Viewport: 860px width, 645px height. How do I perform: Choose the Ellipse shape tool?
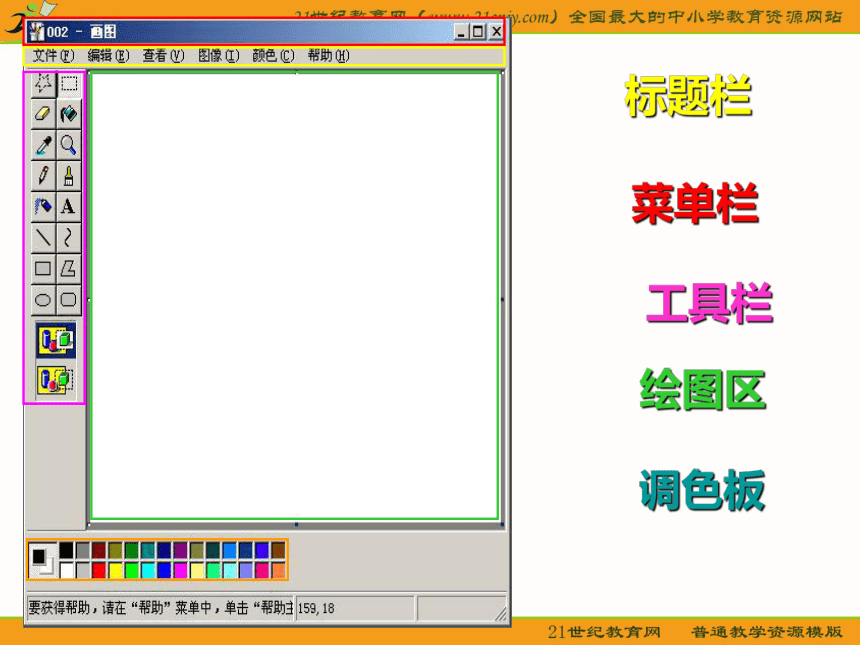pos(43,300)
